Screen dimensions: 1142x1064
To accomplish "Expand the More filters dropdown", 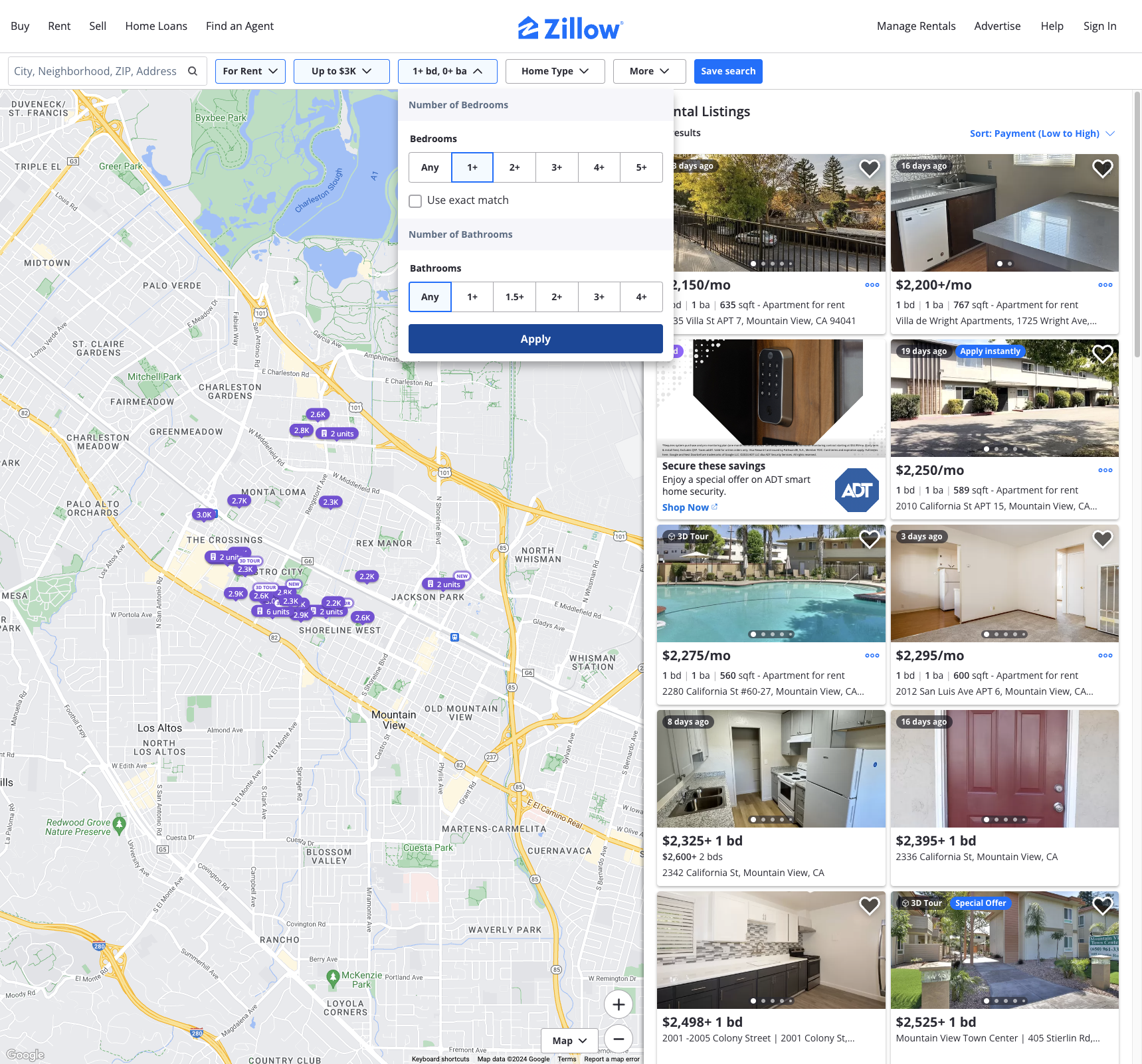I will click(x=649, y=71).
